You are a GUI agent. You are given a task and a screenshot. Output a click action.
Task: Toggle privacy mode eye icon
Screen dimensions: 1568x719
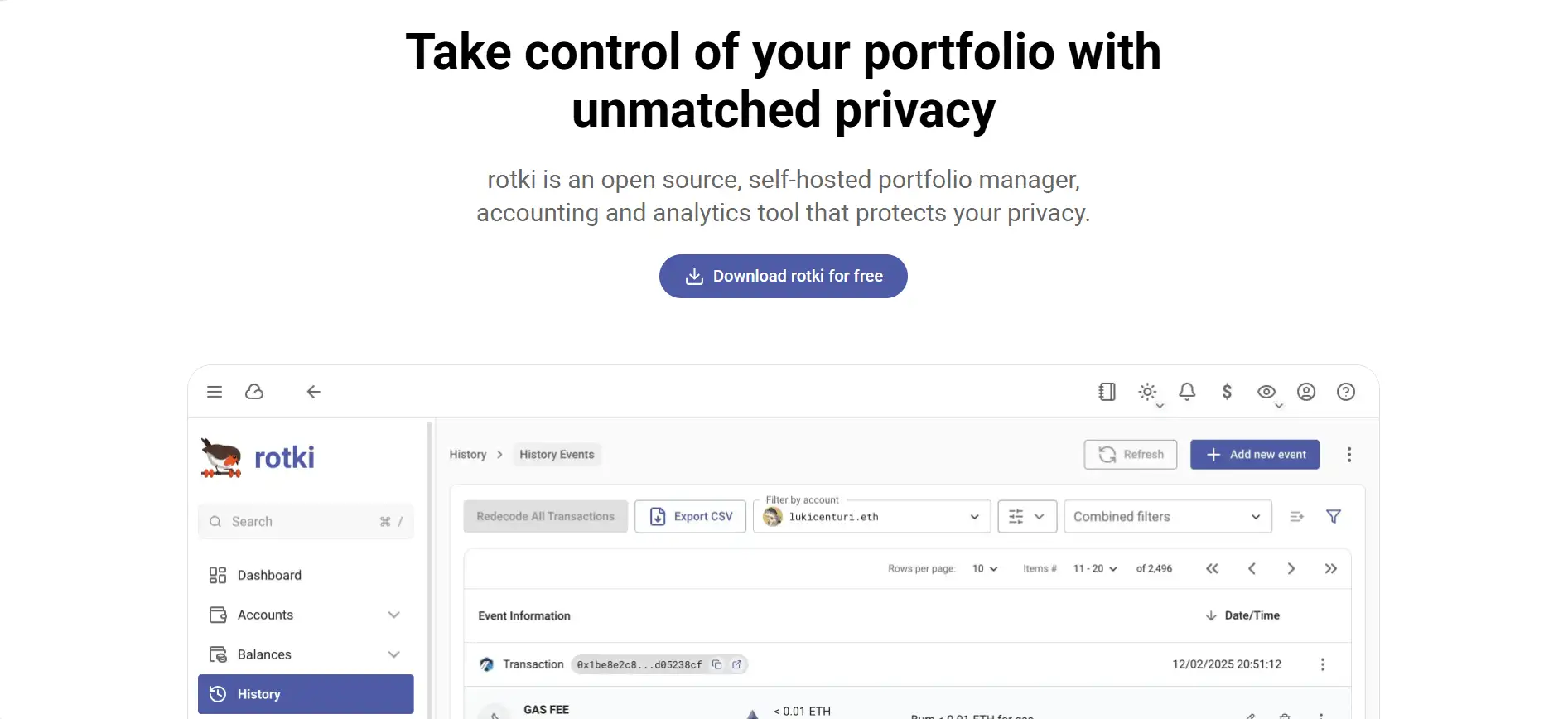[1266, 392]
